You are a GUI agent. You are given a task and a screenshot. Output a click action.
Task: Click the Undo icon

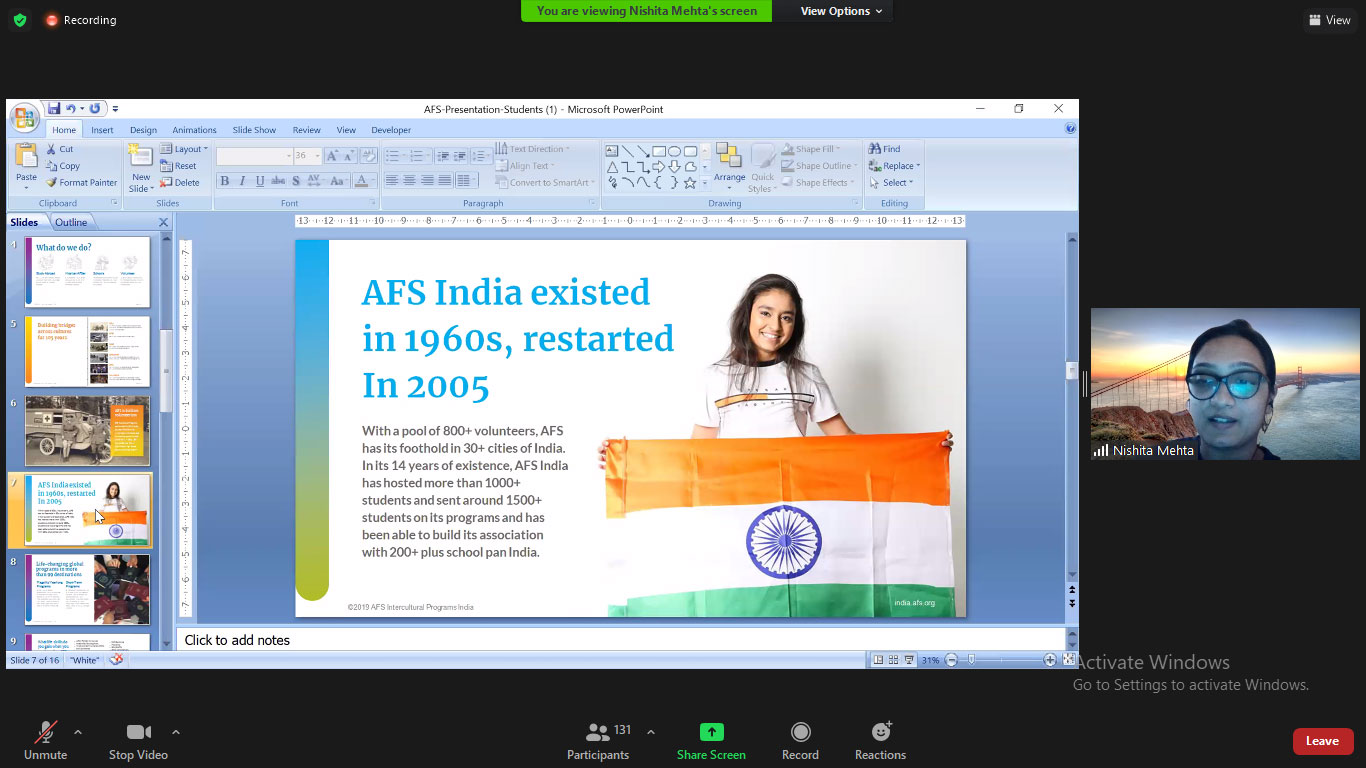click(71, 109)
